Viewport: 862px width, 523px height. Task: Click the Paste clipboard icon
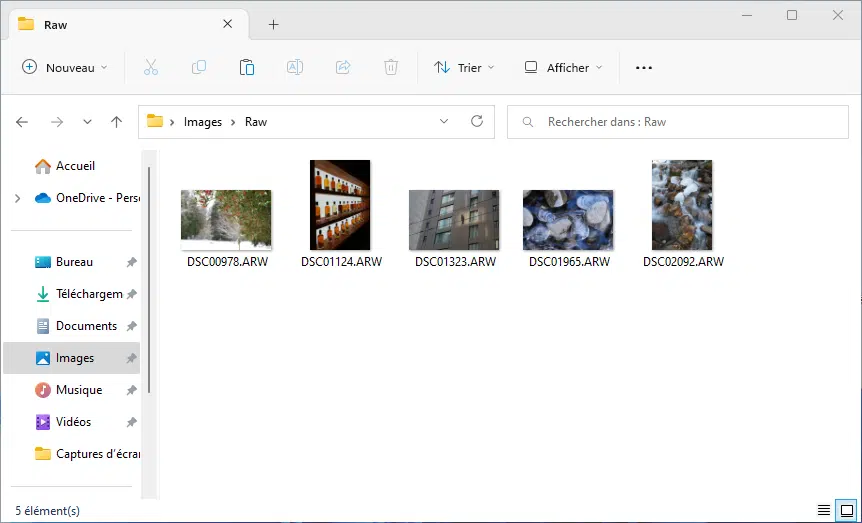tap(247, 68)
